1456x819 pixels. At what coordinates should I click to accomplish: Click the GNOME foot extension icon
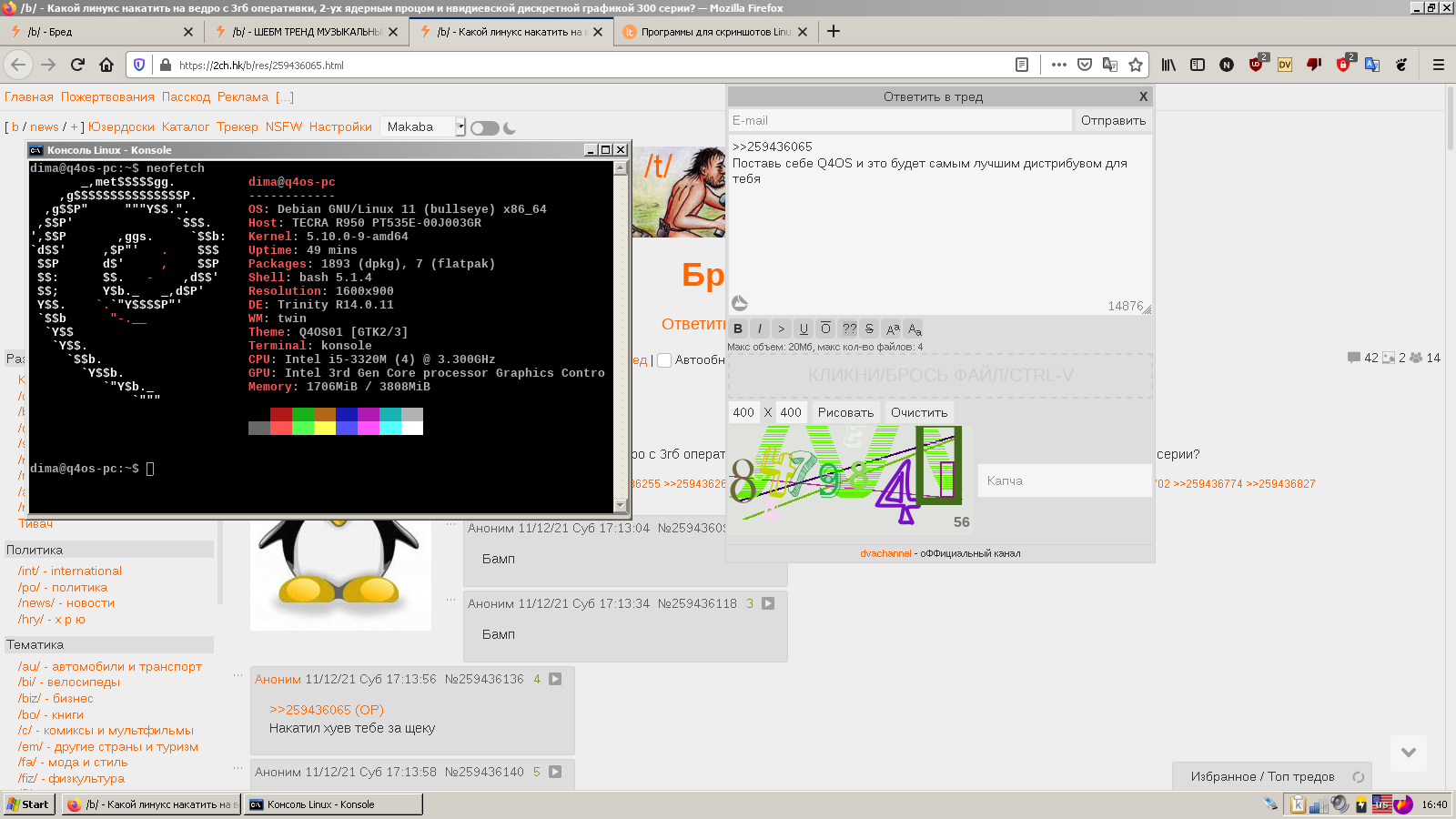click(x=1401, y=65)
